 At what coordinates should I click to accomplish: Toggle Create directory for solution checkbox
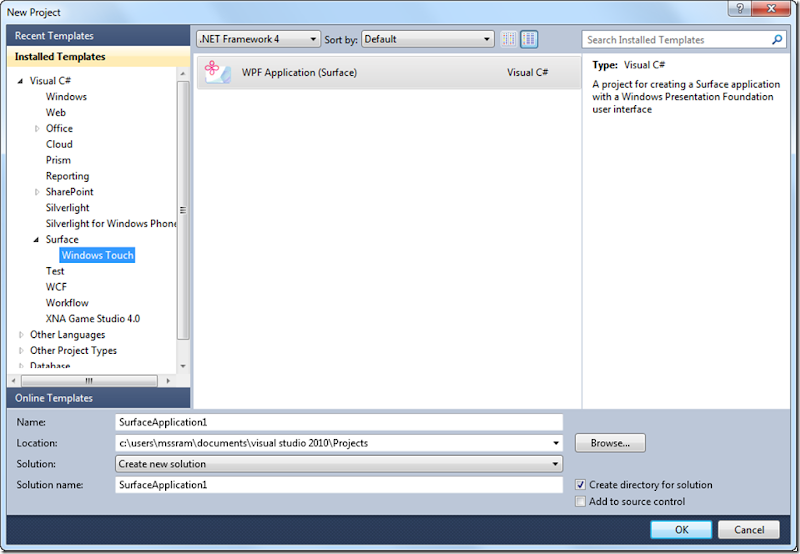tap(580, 485)
